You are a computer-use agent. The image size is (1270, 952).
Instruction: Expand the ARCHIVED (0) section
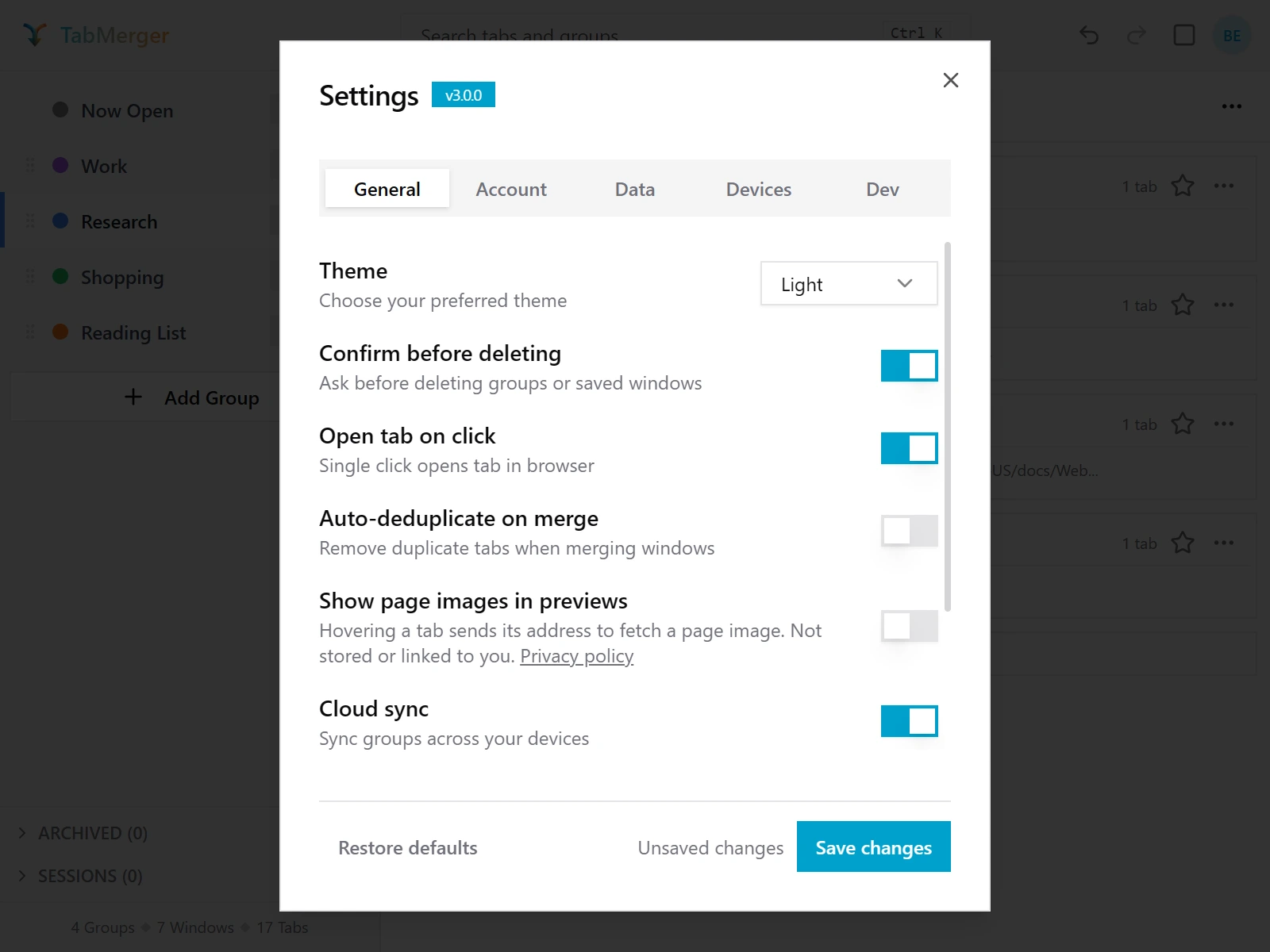[83, 833]
